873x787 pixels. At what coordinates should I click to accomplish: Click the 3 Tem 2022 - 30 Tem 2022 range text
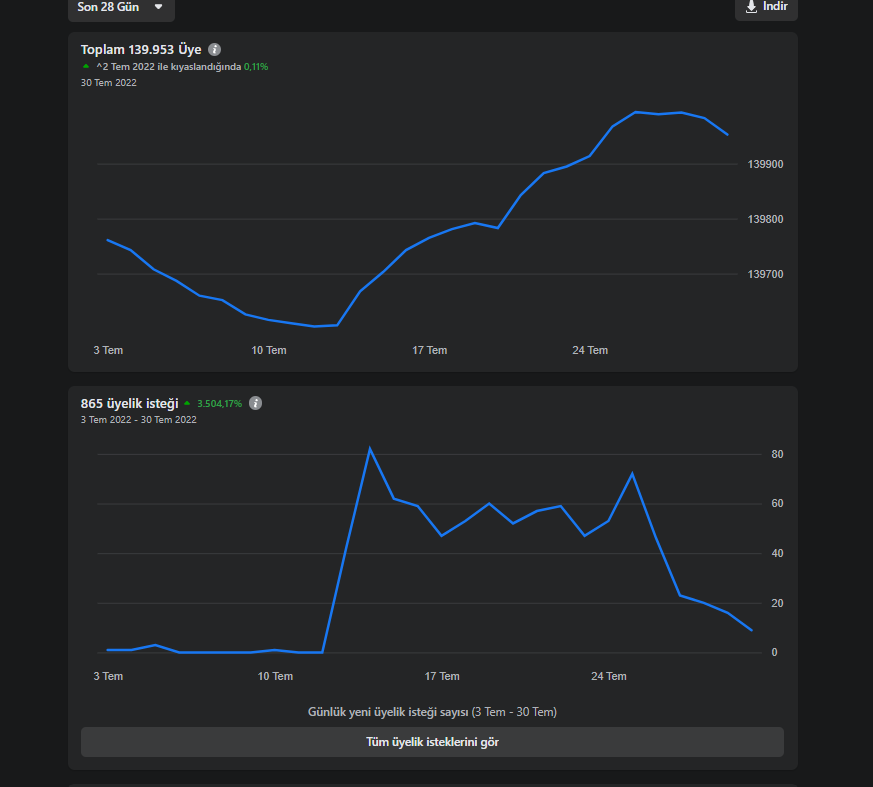[139, 420]
